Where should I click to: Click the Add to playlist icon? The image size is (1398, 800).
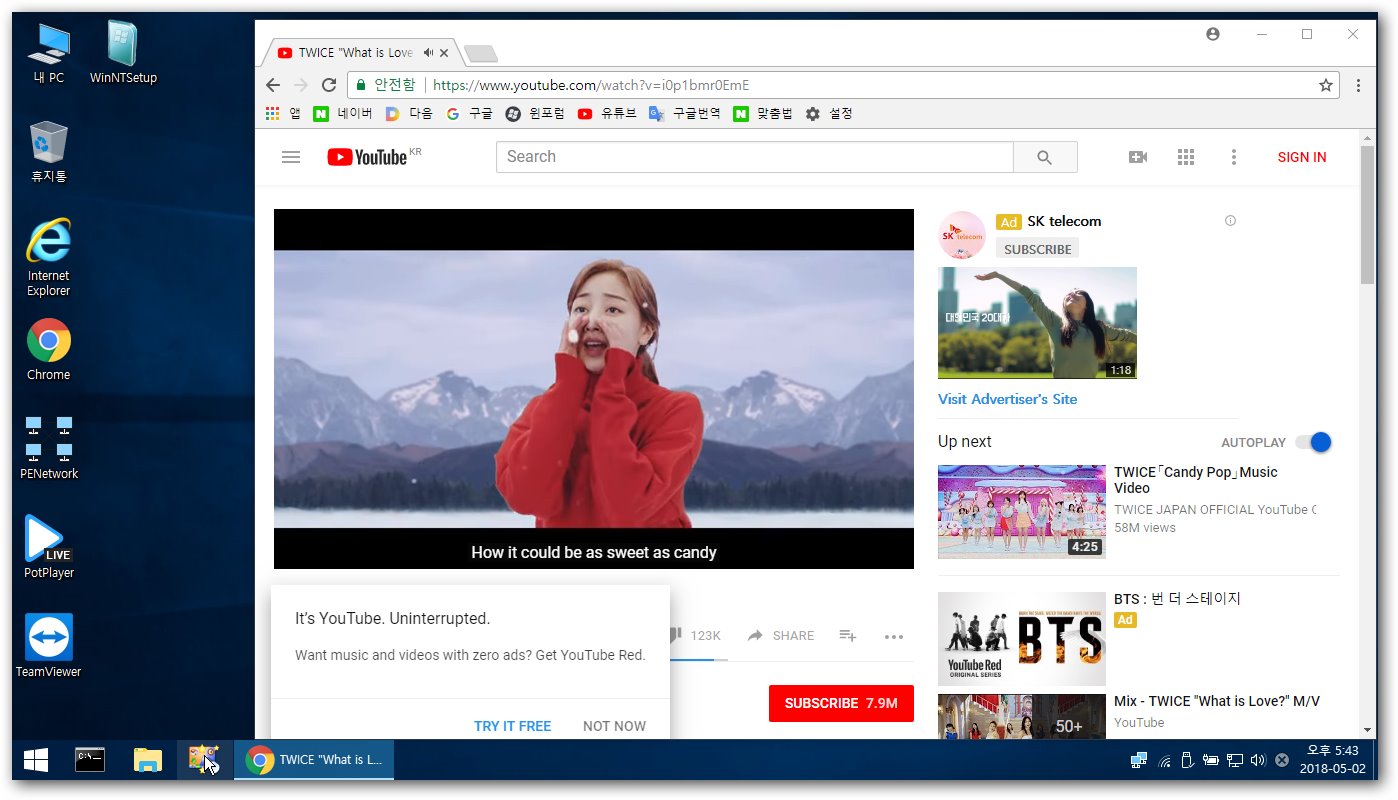848,635
